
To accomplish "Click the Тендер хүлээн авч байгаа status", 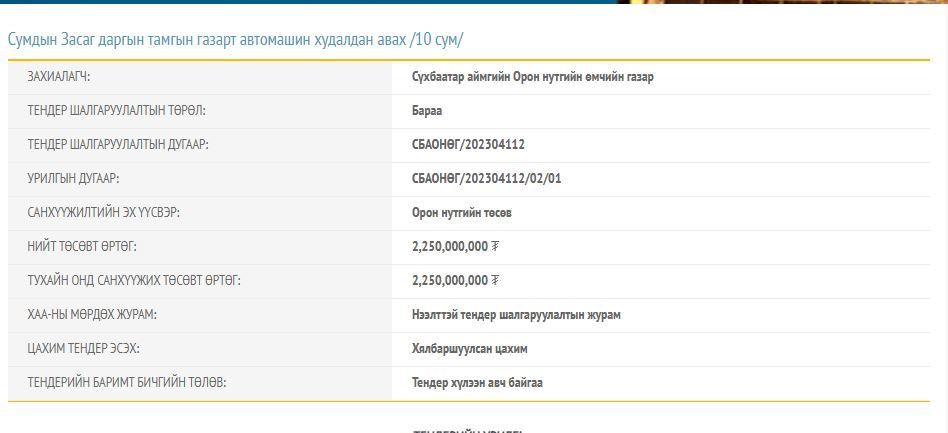I will (477, 383).
